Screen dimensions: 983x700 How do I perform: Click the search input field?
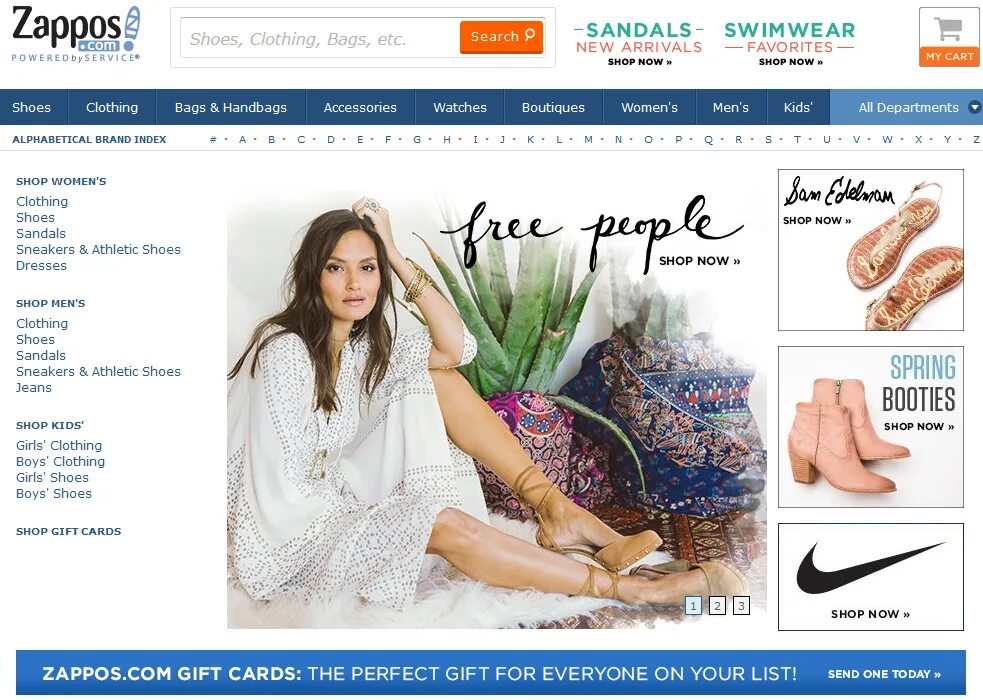coord(320,38)
